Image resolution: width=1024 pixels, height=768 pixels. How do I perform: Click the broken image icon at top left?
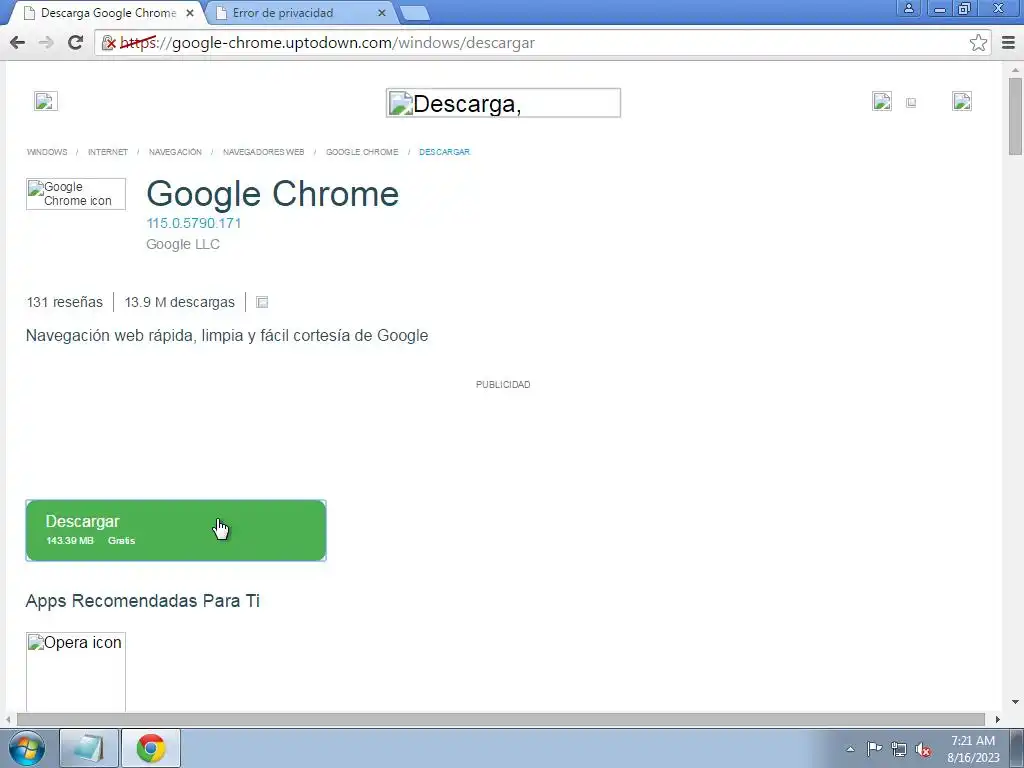point(46,101)
